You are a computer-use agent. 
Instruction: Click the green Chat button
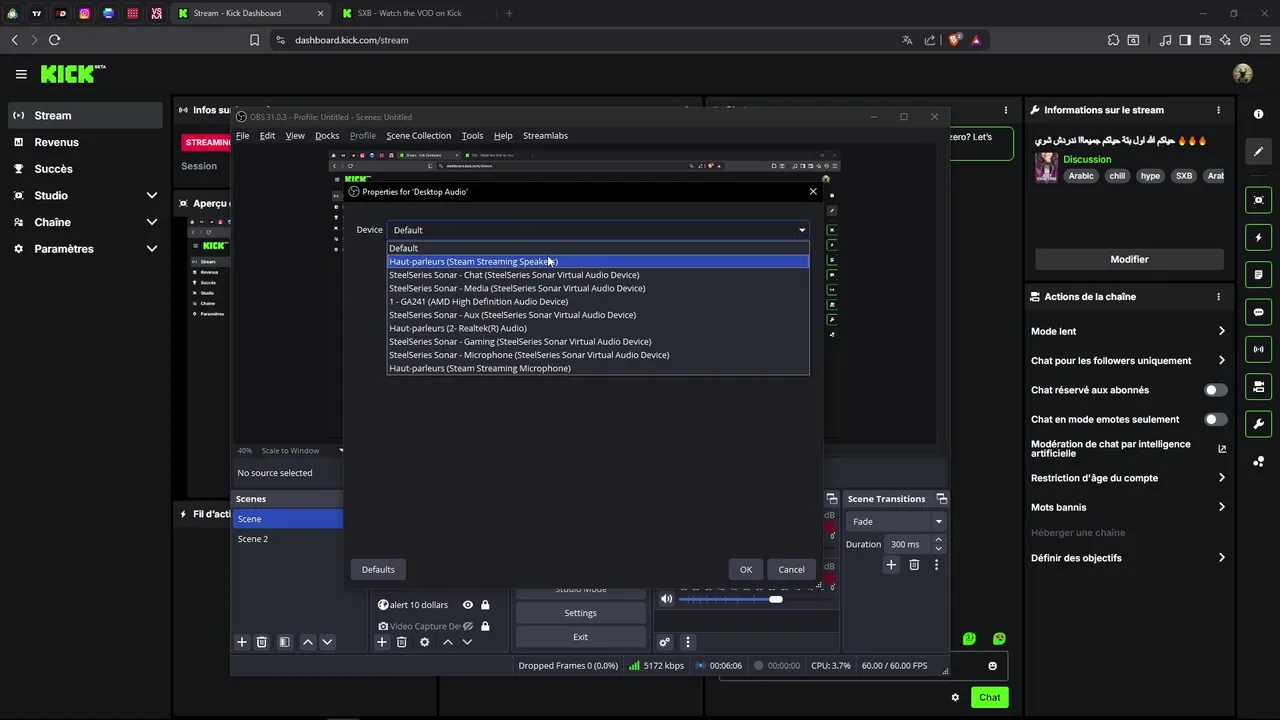989,697
